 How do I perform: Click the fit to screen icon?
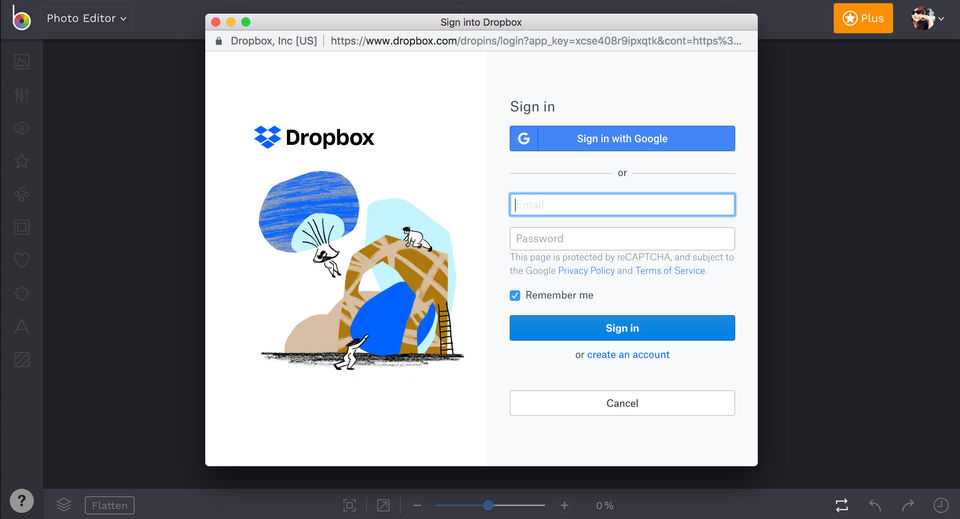tap(349, 506)
